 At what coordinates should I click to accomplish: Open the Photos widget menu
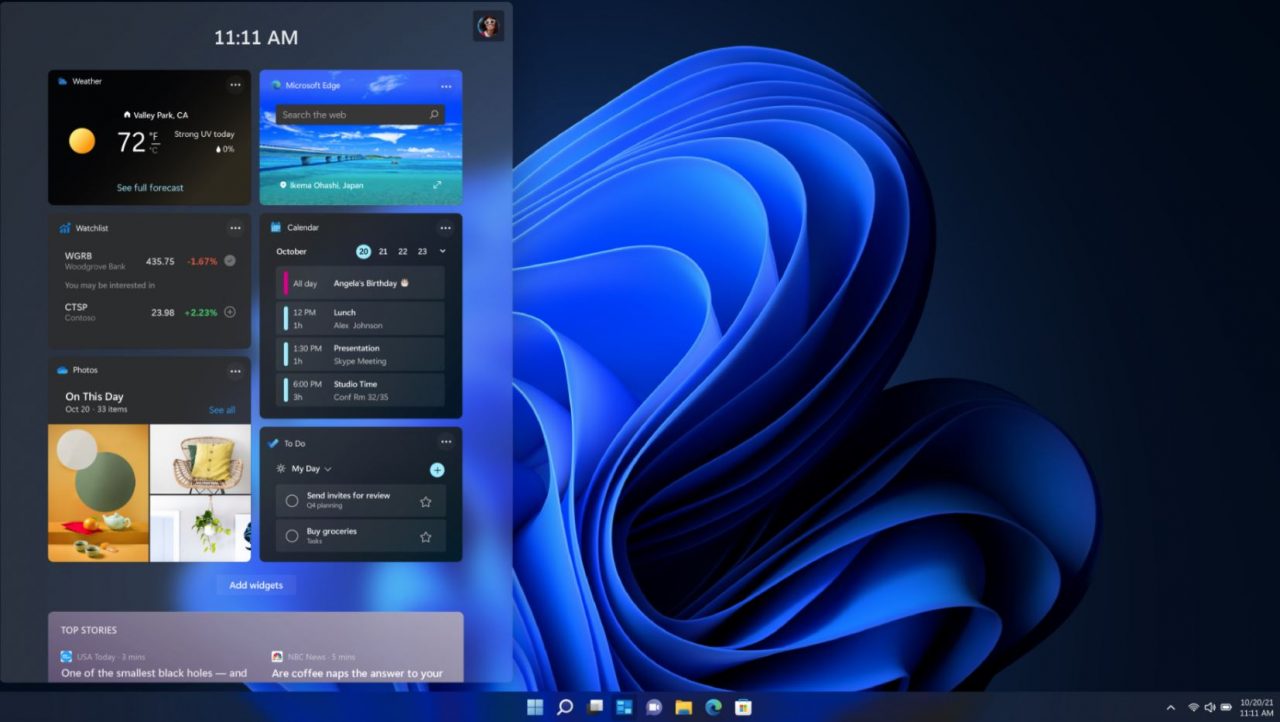[236, 370]
